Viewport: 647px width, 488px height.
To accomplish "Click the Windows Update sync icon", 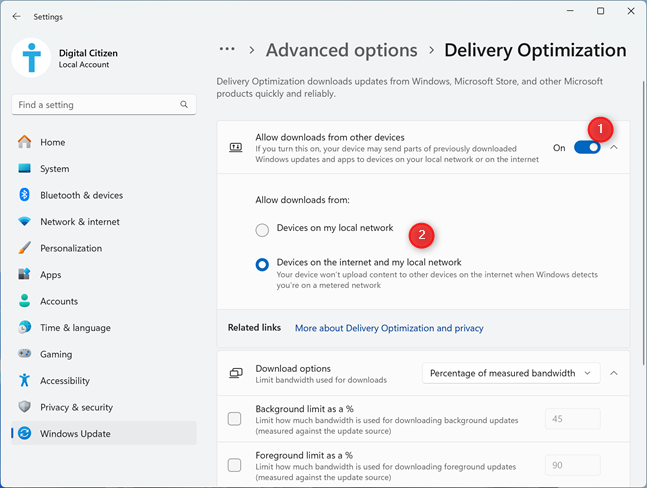I will [x=24, y=433].
